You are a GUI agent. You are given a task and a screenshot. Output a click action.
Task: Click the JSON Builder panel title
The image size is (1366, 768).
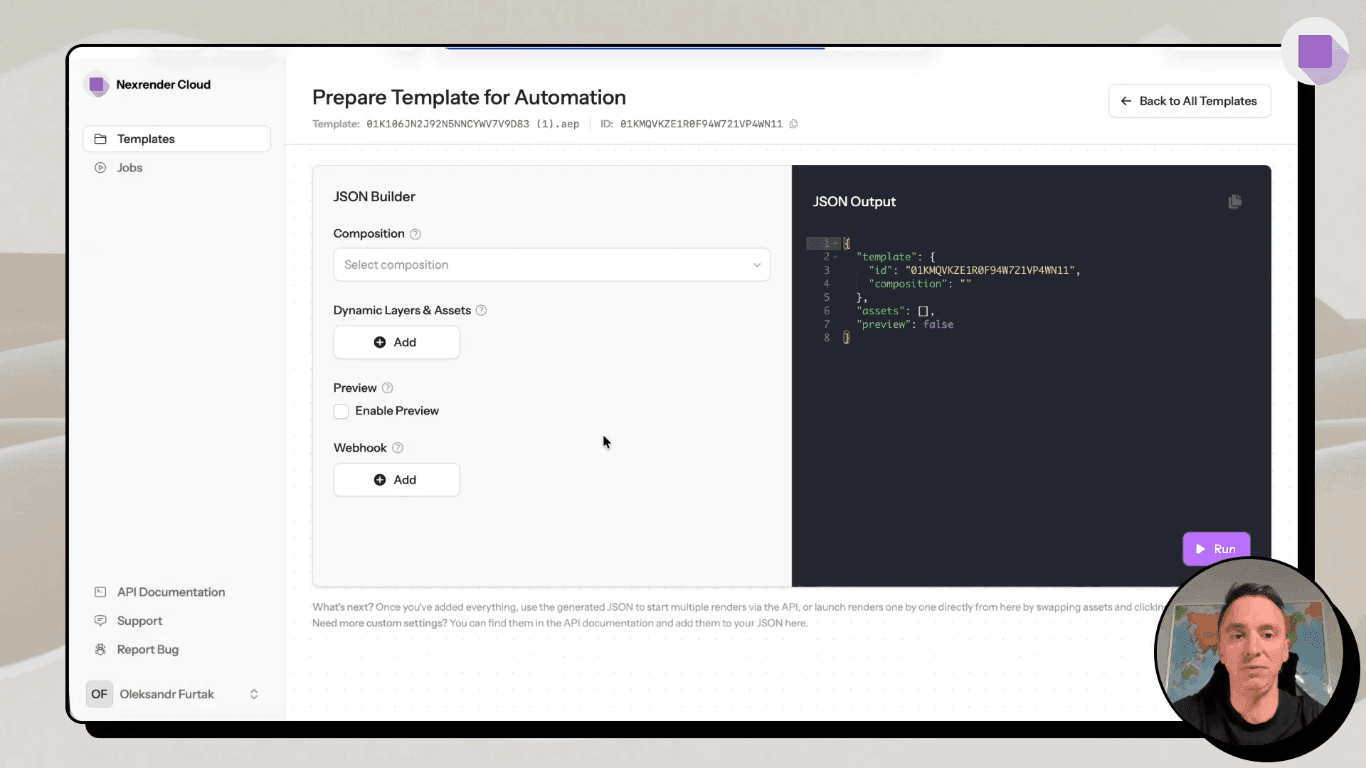tap(374, 197)
